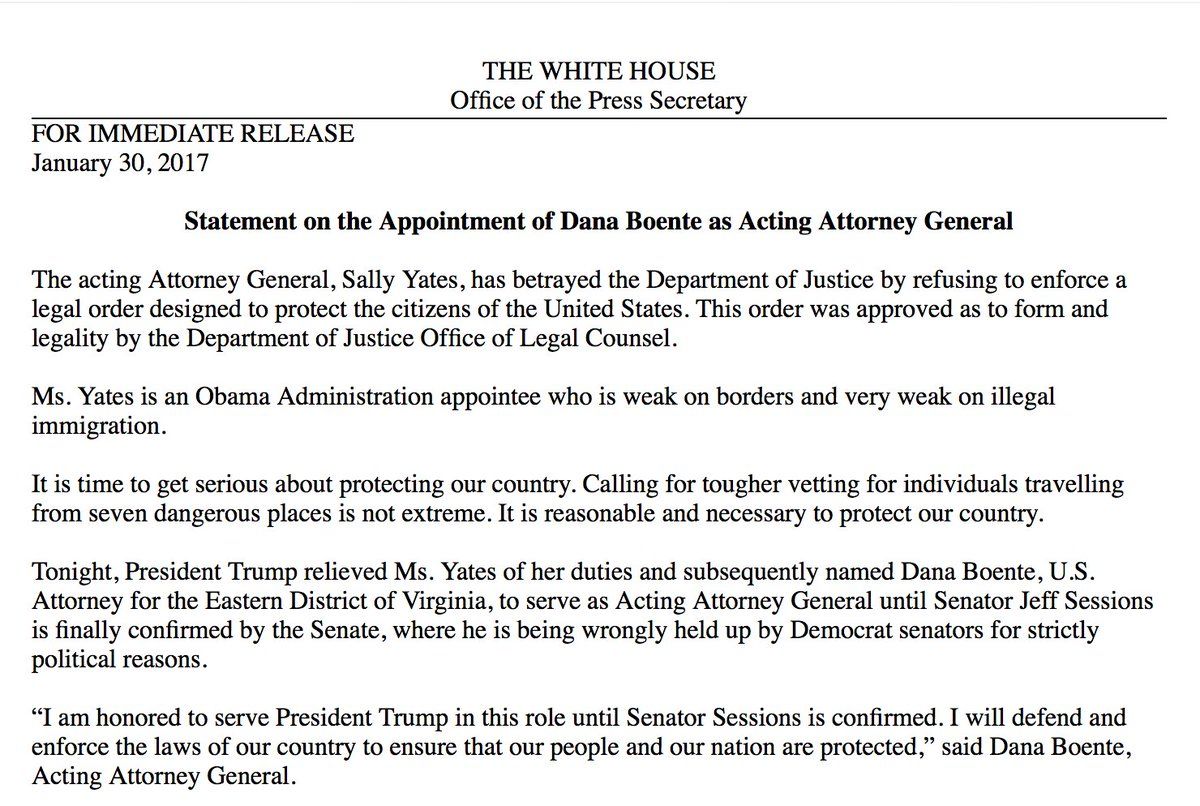1200x806 pixels.
Task: Click the bold statement title about Dana Boente
Action: pos(598,222)
